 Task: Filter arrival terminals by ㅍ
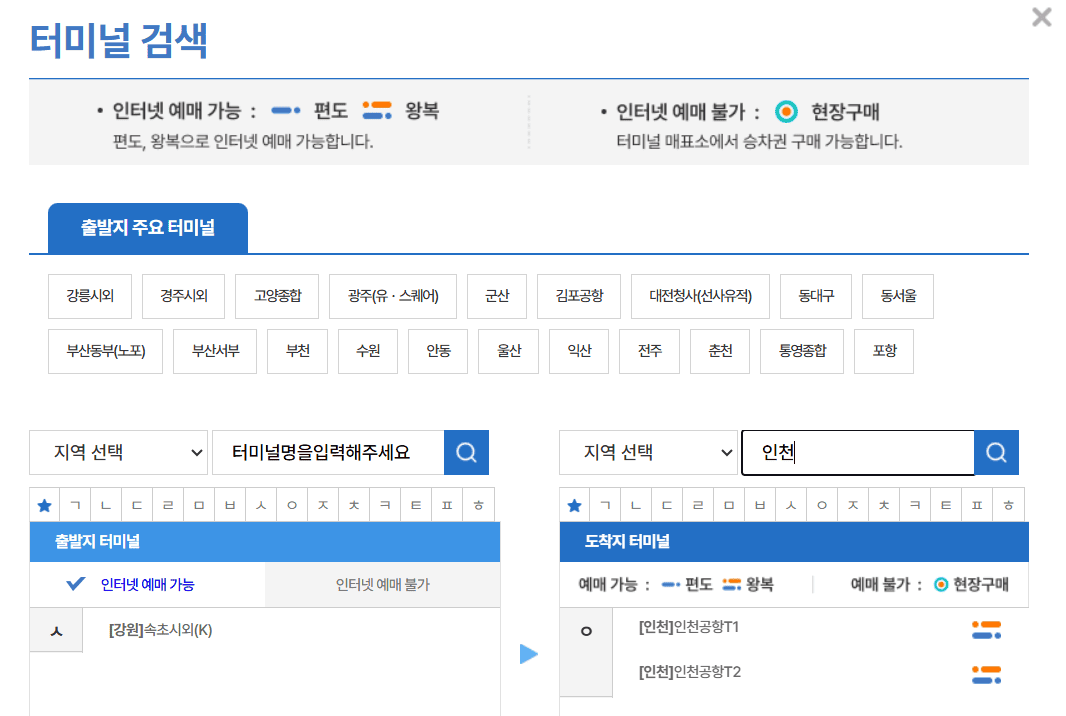[977, 505]
